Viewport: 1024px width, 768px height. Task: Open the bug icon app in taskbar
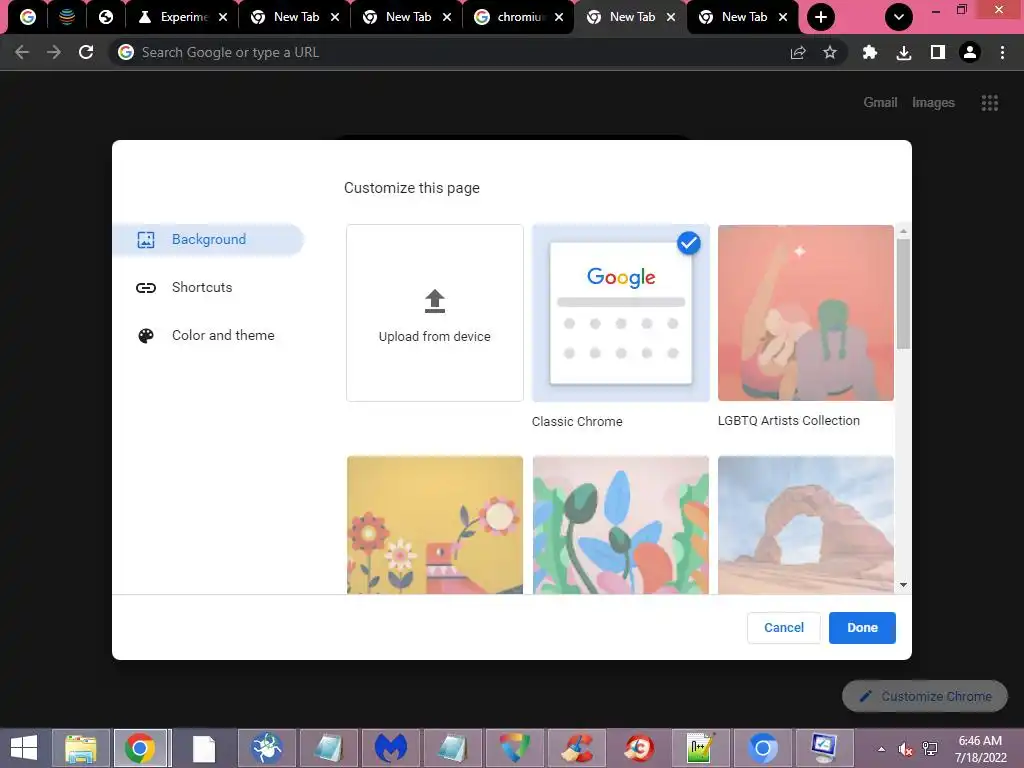pos(266,748)
